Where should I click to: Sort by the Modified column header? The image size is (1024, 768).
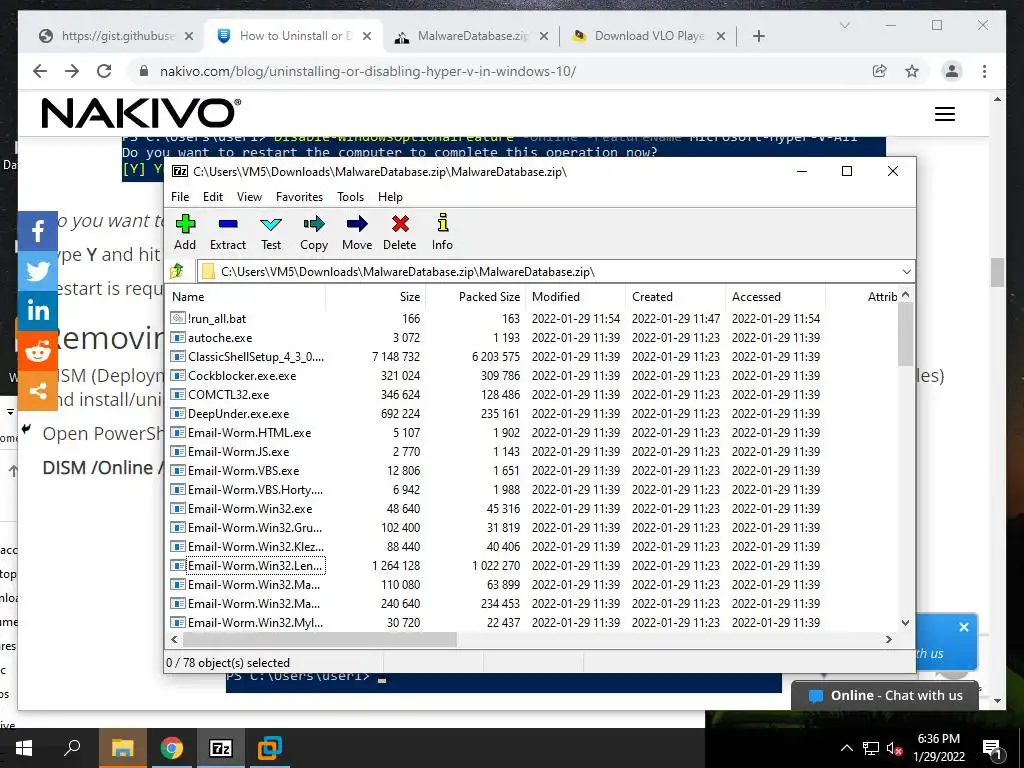(575, 296)
